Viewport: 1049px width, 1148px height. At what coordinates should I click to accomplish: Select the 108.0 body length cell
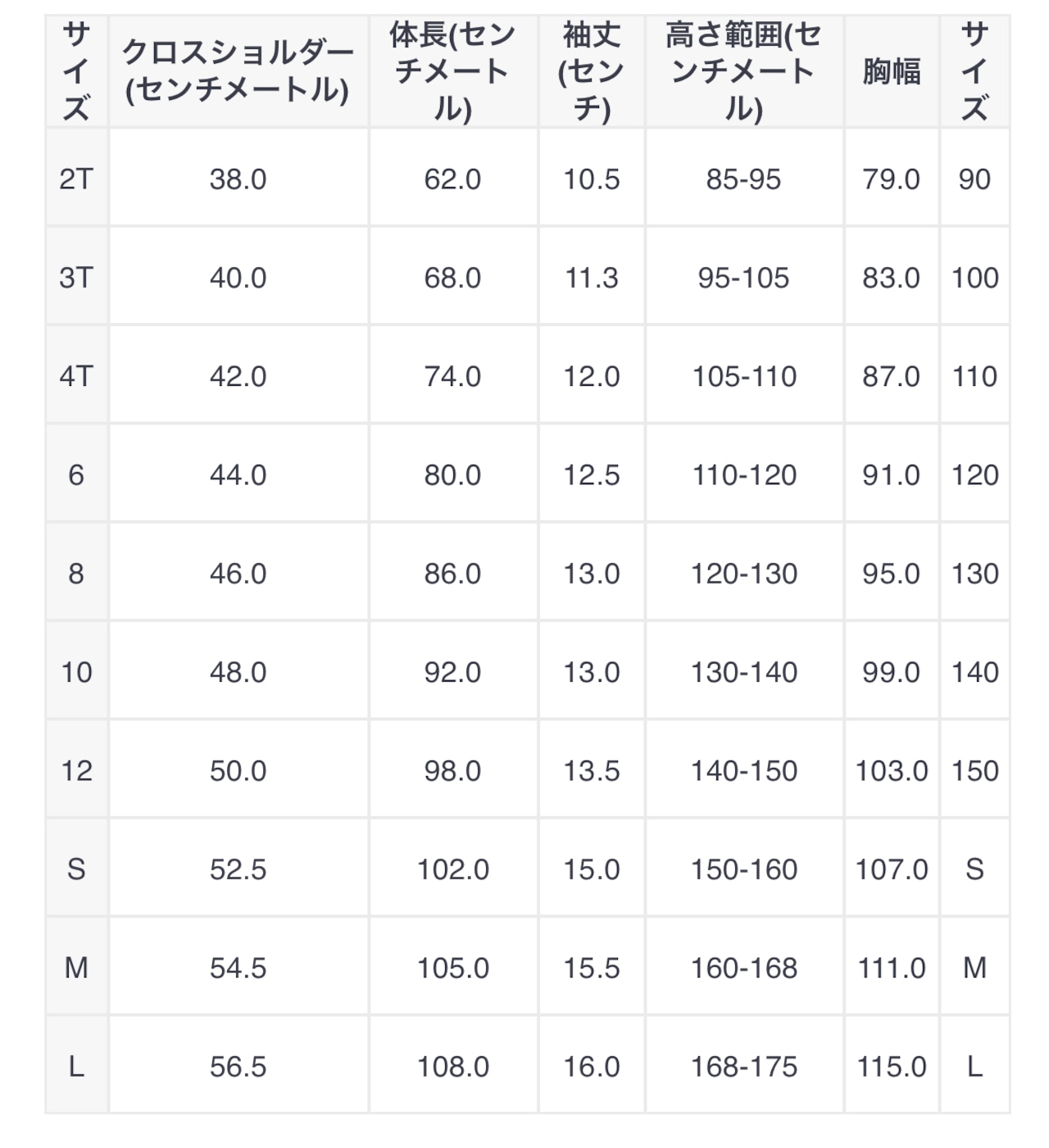(x=453, y=1066)
